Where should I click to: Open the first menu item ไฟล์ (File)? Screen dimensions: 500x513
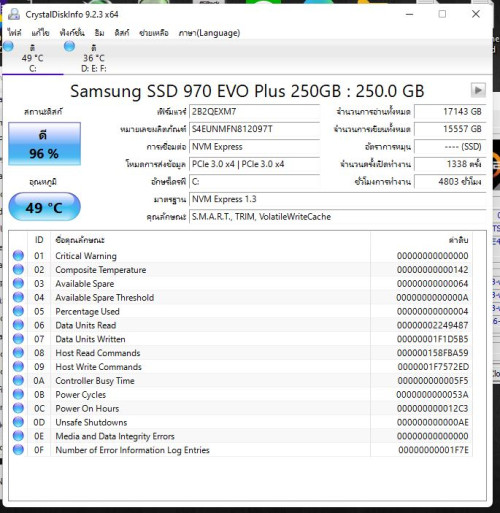tap(14, 33)
